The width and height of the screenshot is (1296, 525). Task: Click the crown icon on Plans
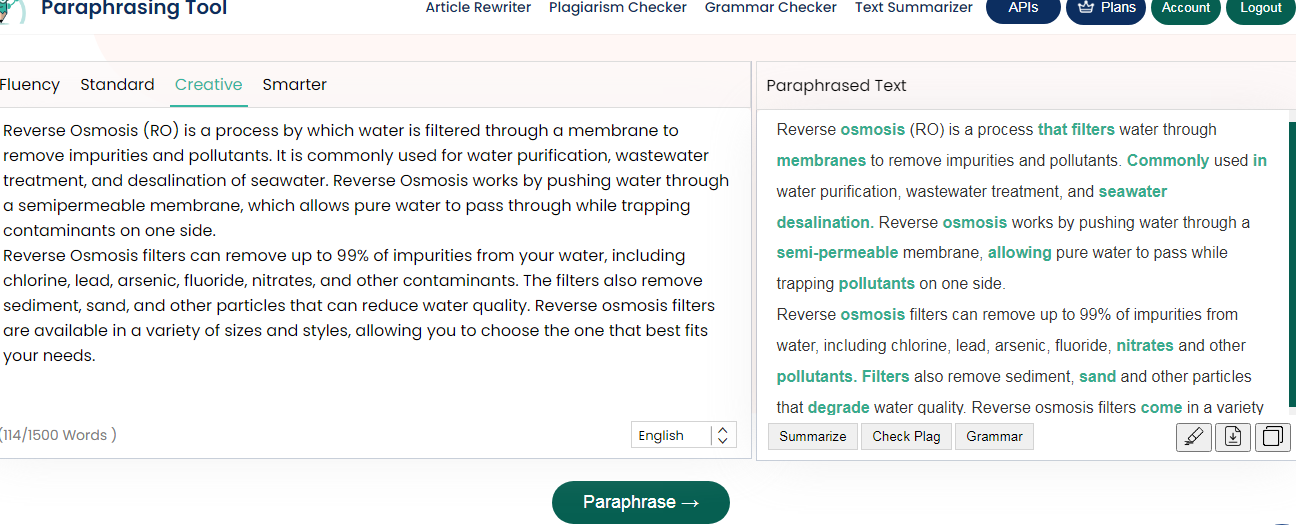coord(1085,8)
